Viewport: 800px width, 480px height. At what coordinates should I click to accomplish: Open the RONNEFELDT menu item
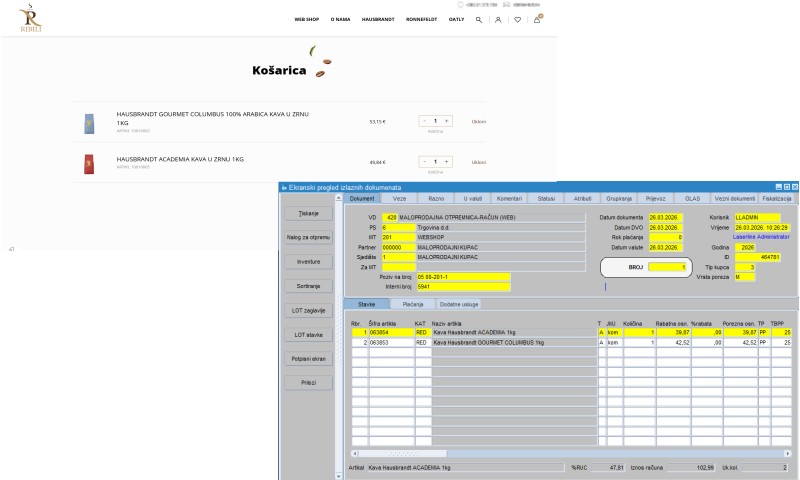click(421, 19)
